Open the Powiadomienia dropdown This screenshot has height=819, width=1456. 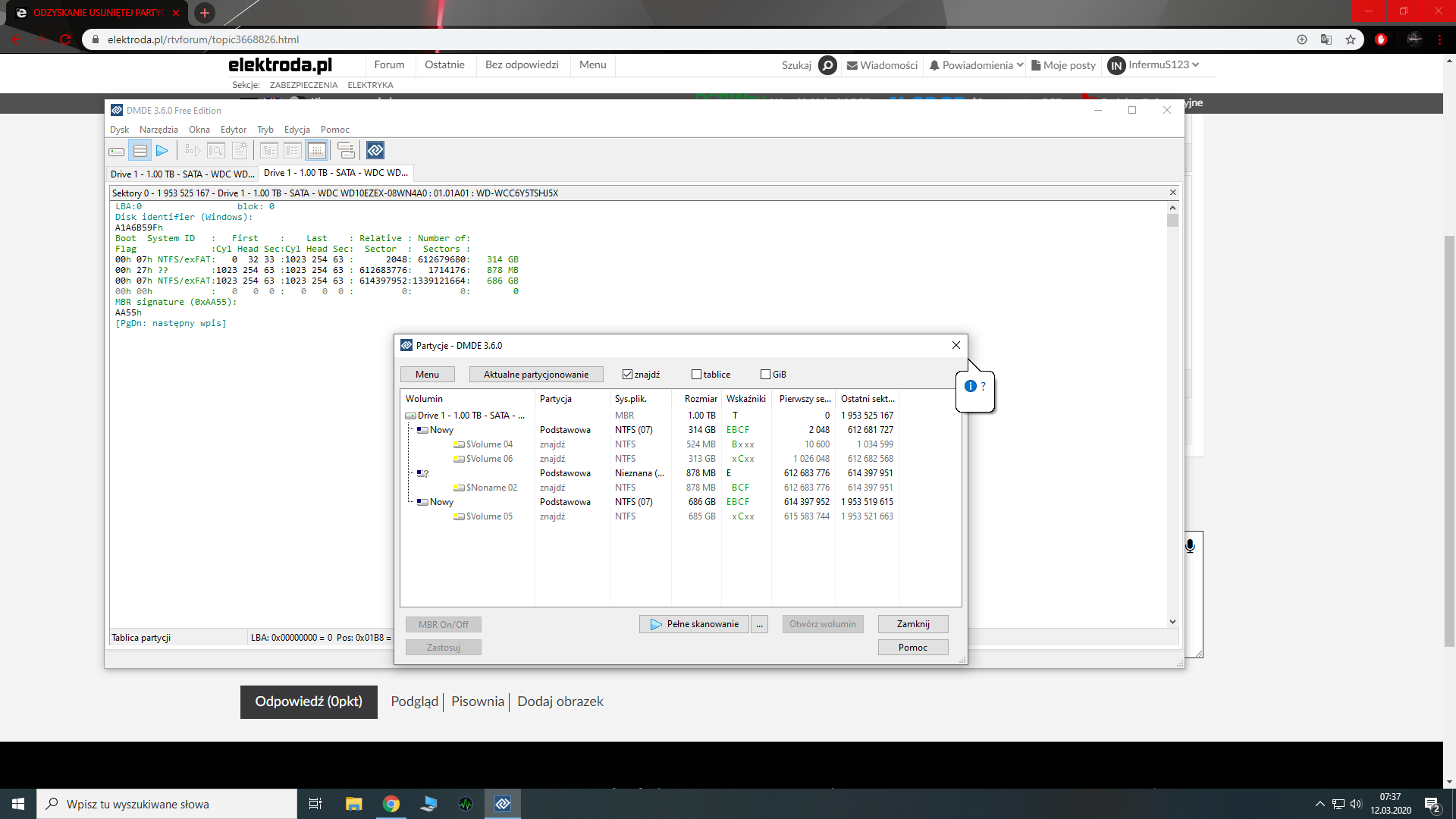(976, 65)
